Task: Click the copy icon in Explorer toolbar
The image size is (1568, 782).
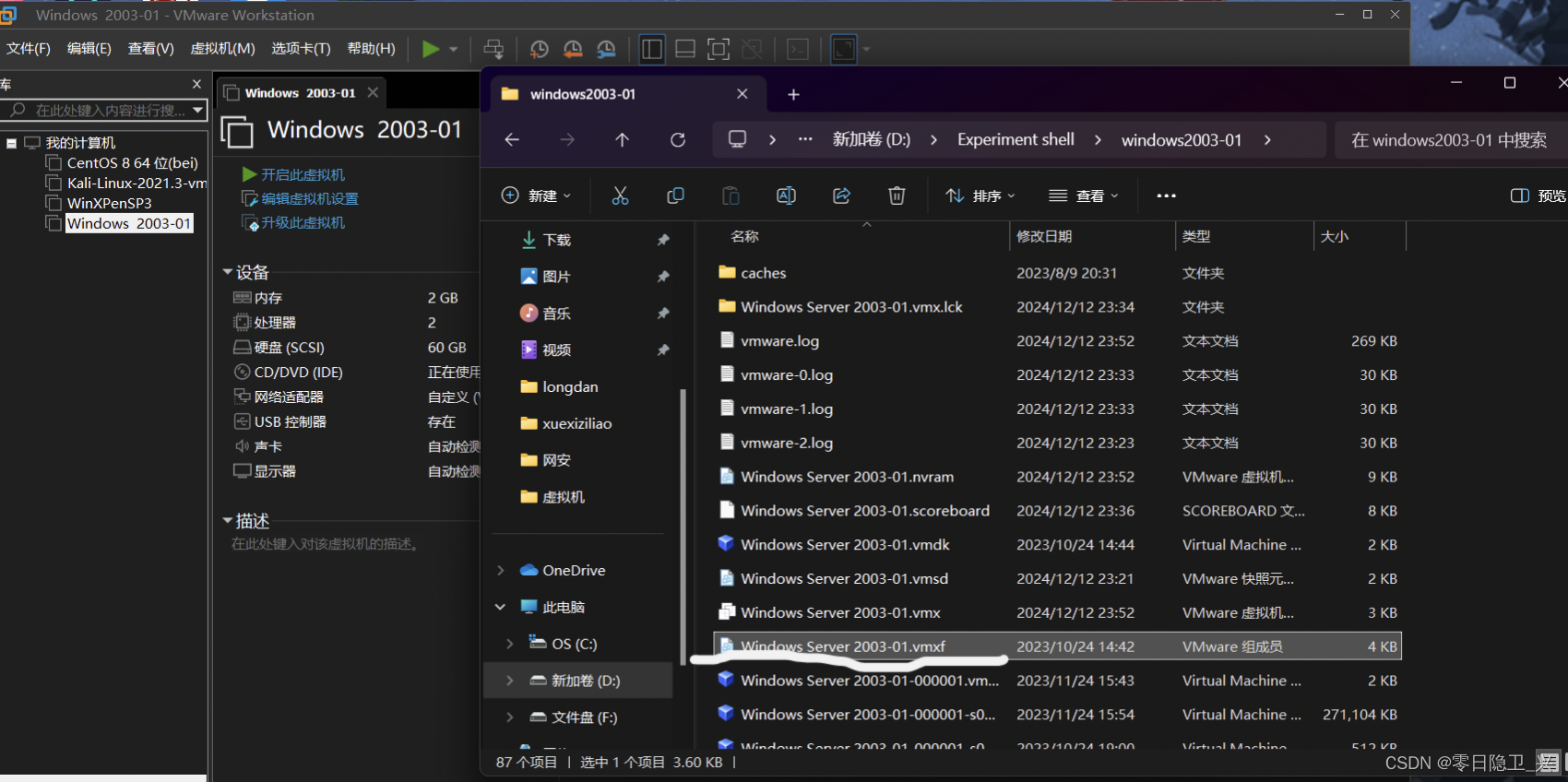Action: pos(675,195)
